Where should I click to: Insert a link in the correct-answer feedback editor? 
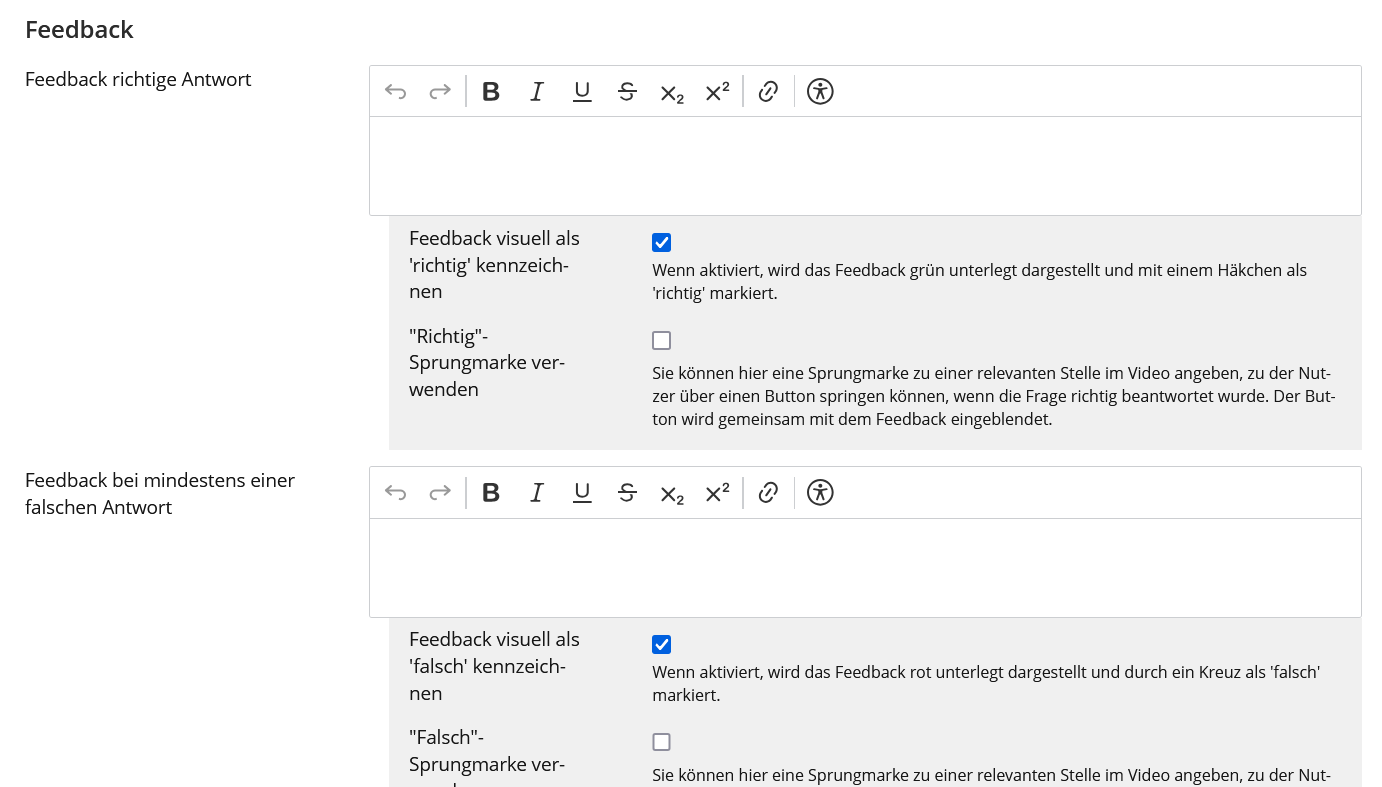768,92
